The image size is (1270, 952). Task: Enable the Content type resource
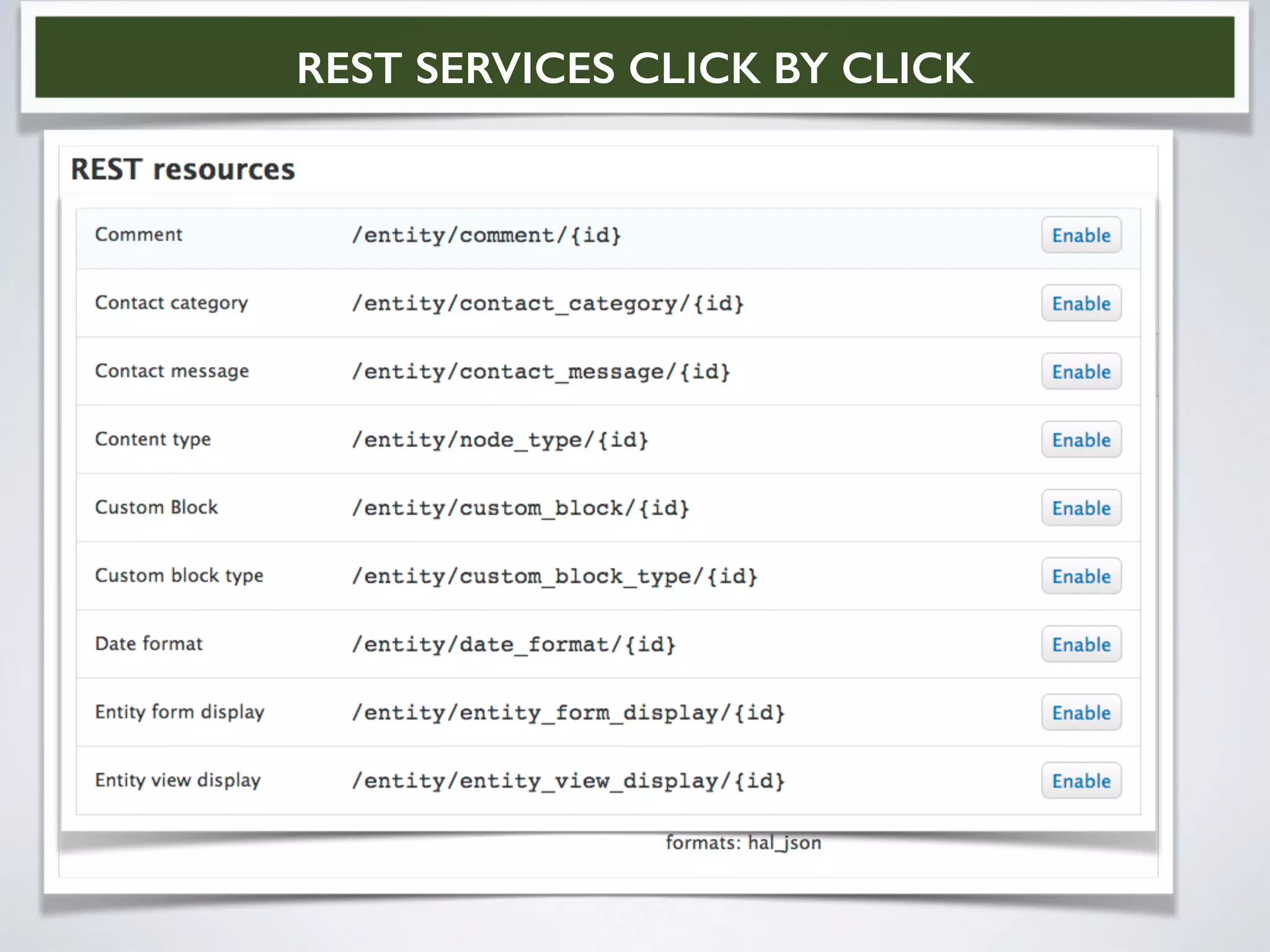pyautogui.click(x=1081, y=439)
